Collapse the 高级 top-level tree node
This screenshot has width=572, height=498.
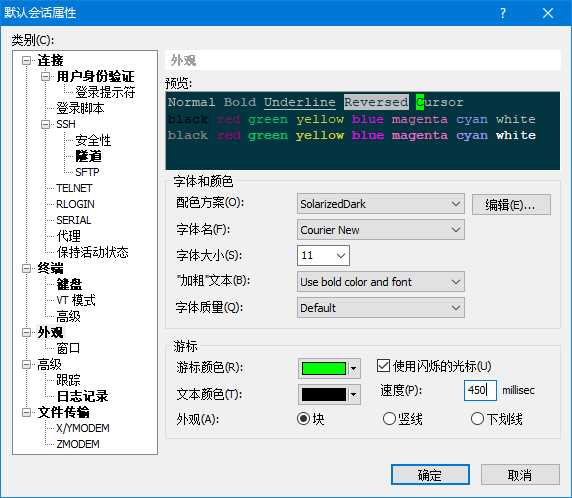[26, 364]
